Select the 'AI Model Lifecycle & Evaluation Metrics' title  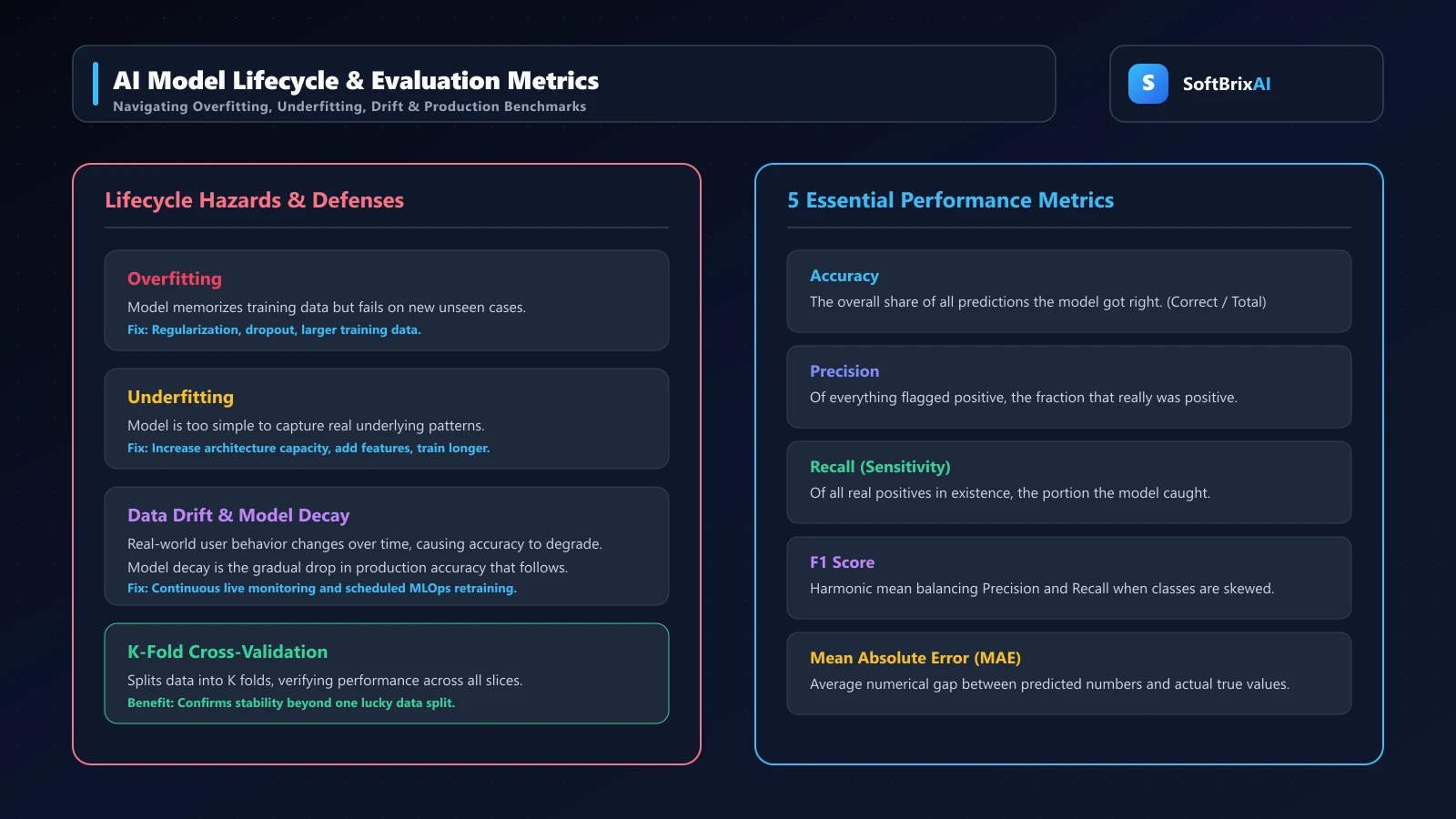[356, 81]
